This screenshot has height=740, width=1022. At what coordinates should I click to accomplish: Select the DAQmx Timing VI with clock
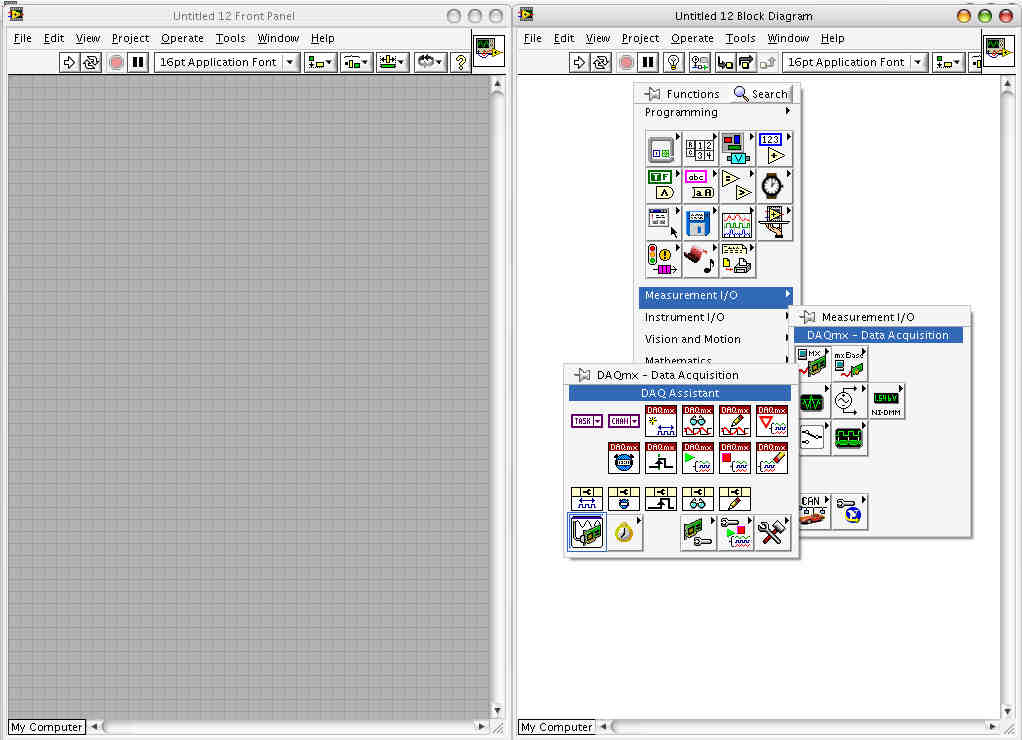coord(624,458)
